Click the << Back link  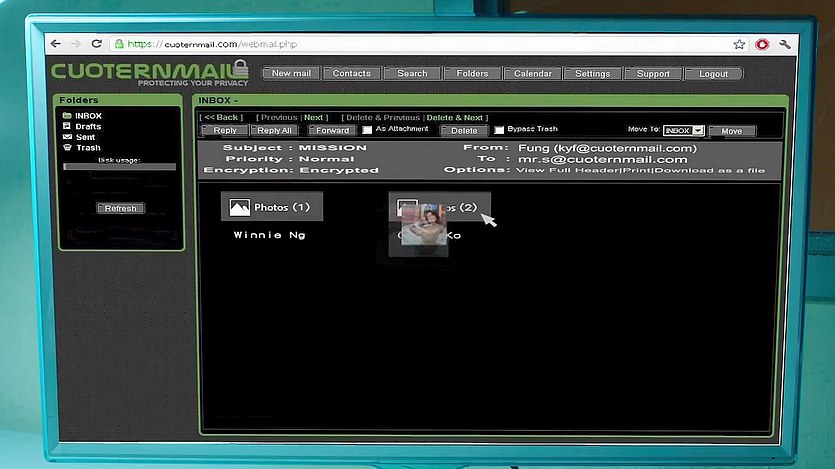click(221, 117)
